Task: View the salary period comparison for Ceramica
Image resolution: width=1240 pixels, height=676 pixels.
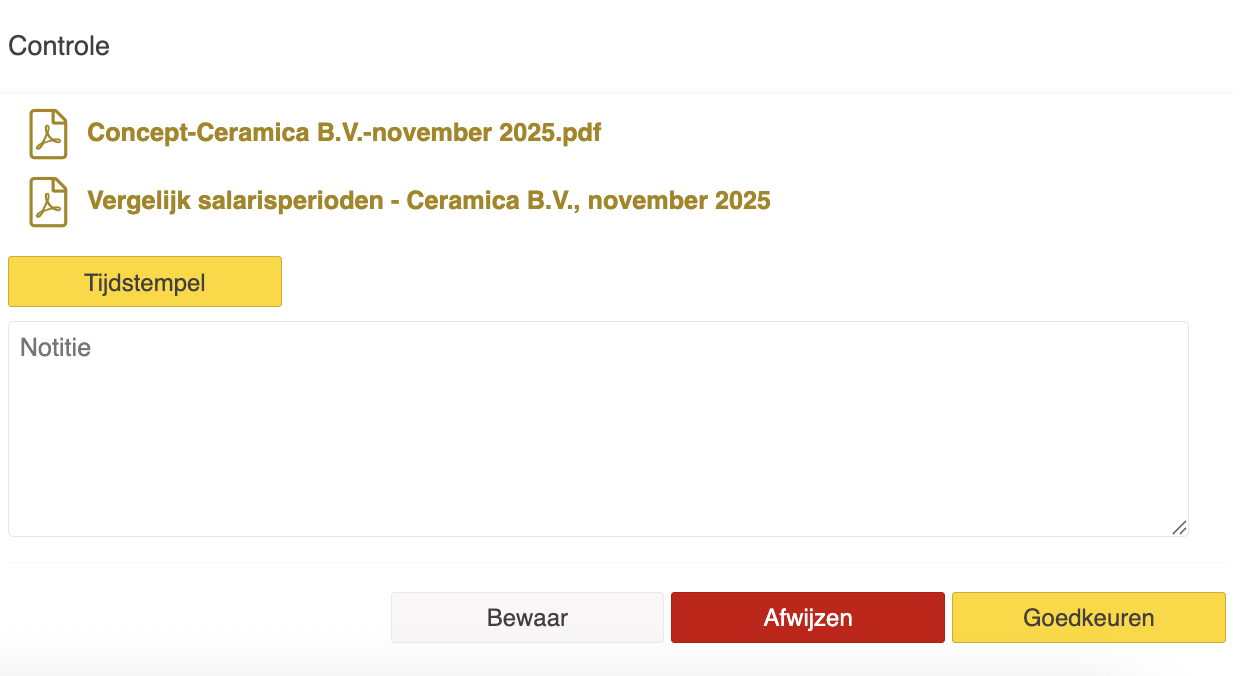Action: point(428,201)
